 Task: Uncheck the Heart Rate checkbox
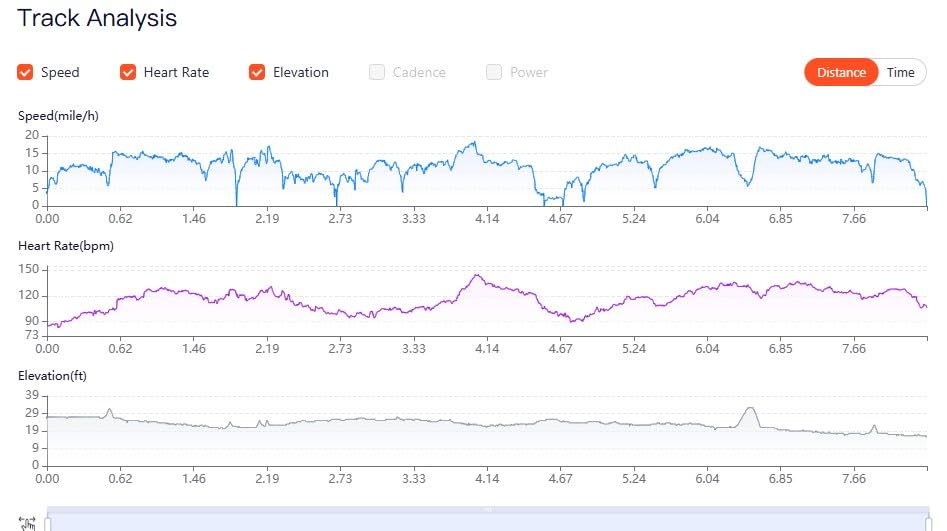click(128, 72)
